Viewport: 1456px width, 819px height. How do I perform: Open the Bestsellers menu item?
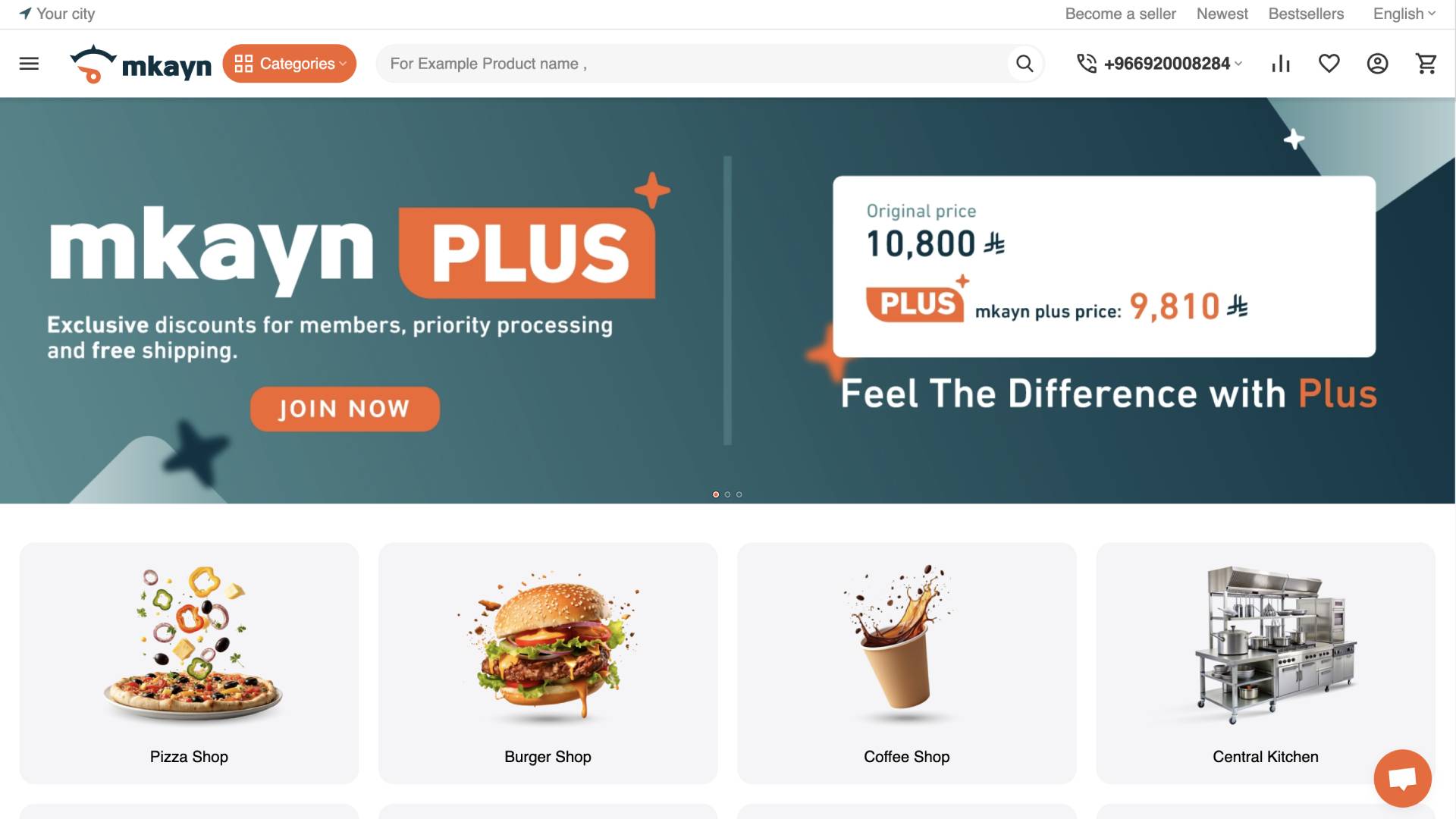point(1306,14)
